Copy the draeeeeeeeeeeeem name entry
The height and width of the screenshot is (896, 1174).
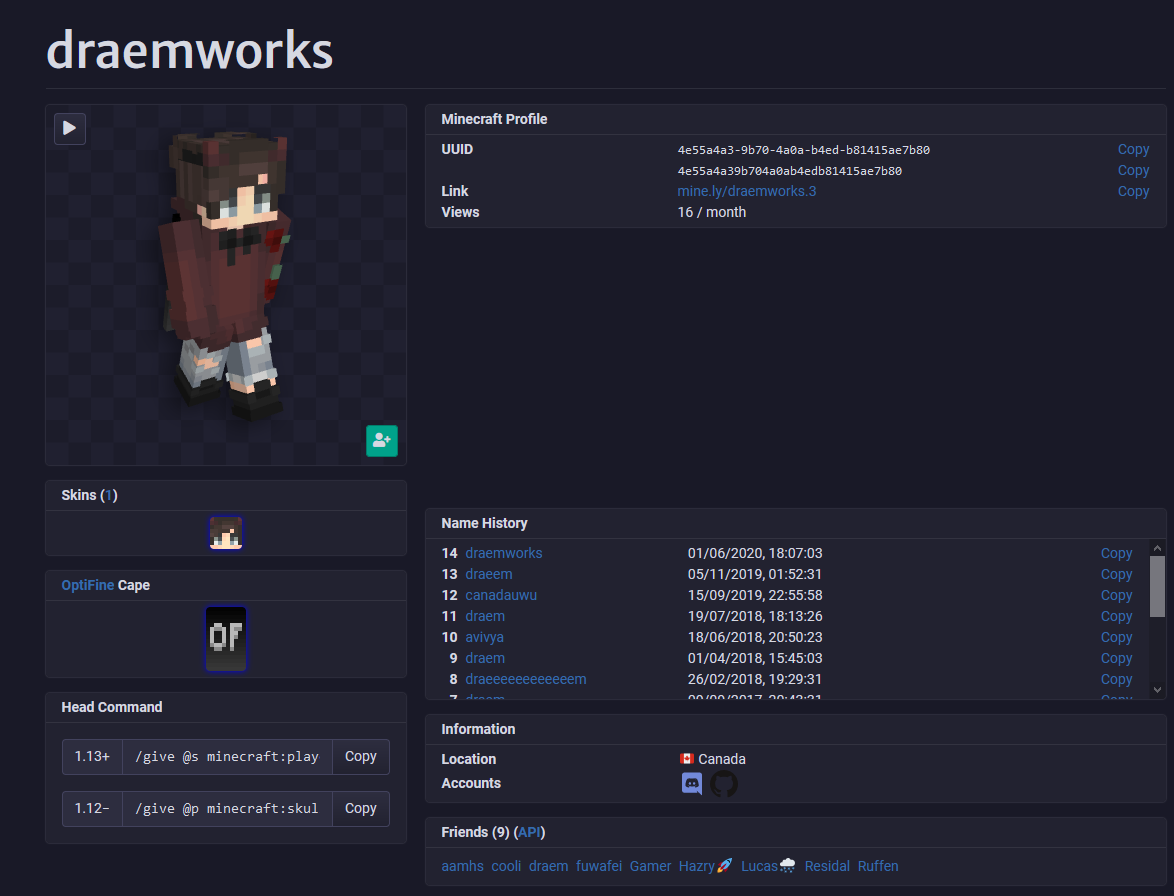pos(1116,679)
